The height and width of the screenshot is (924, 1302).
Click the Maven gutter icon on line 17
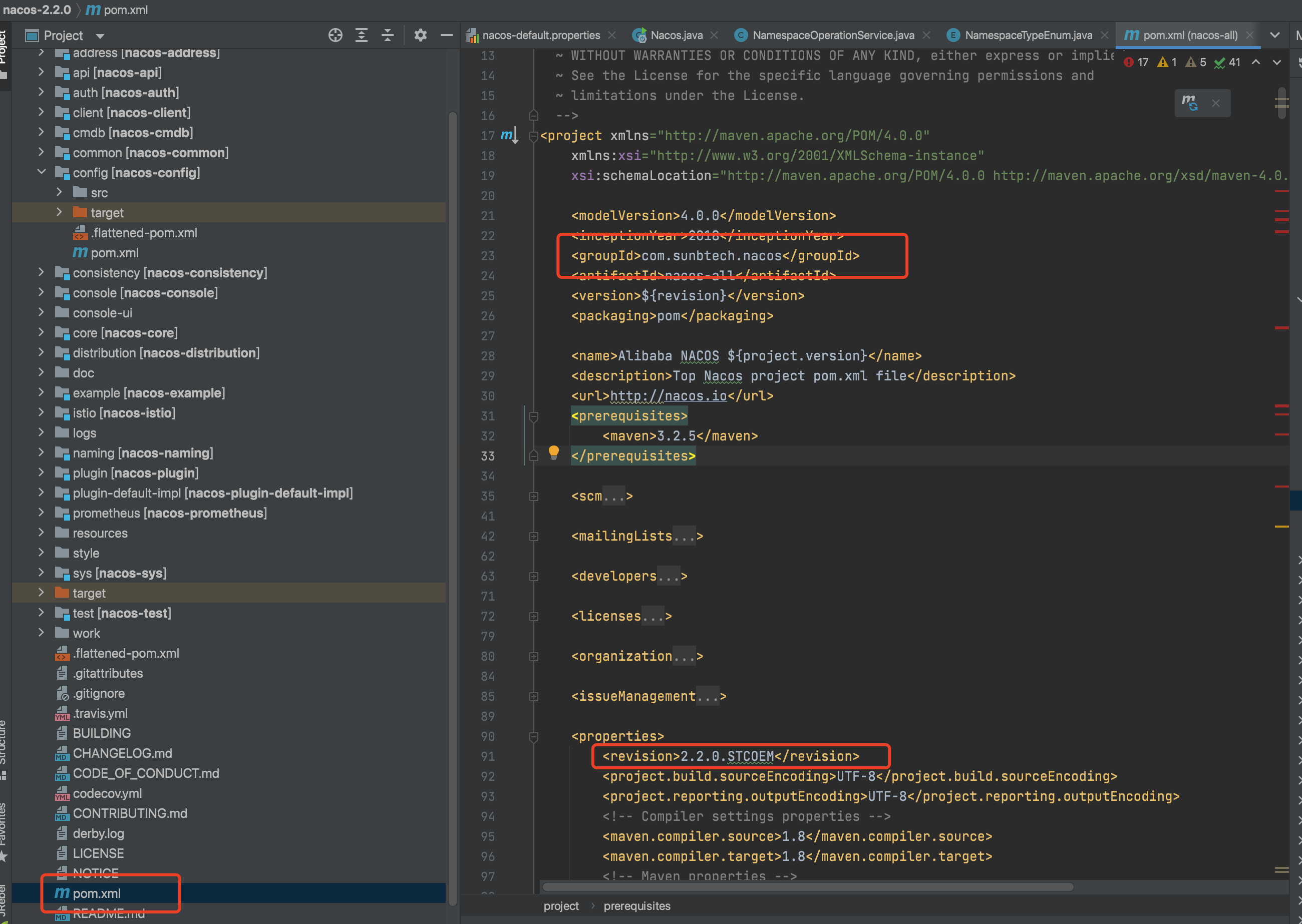(509, 136)
